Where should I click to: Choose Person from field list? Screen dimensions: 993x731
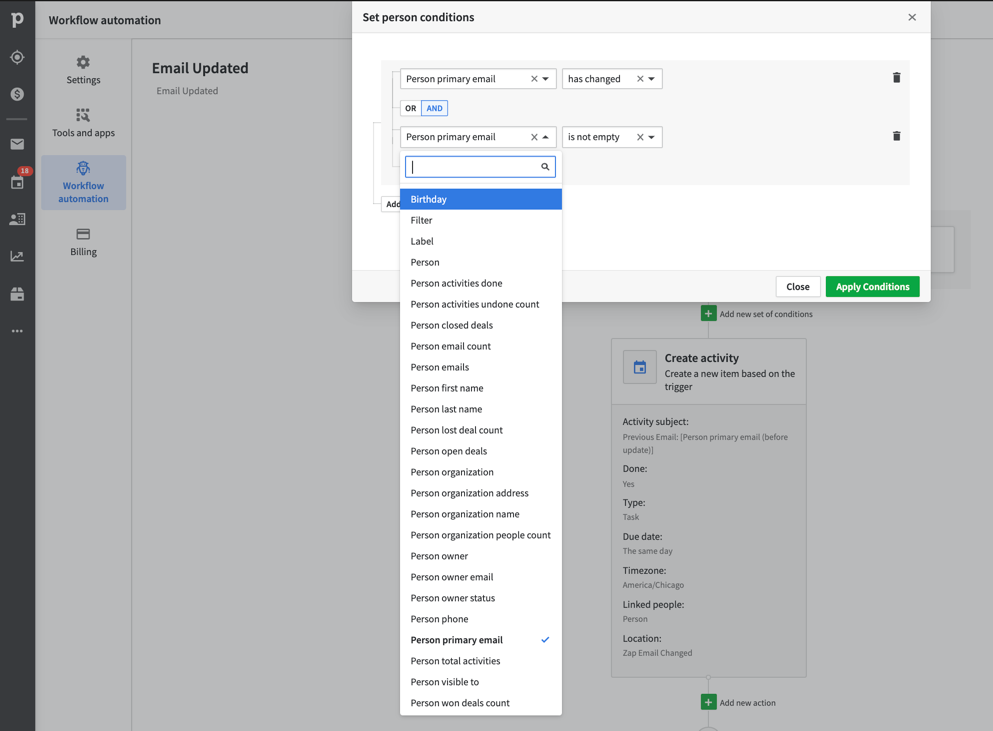pyautogui.click(x=481, y=262)
